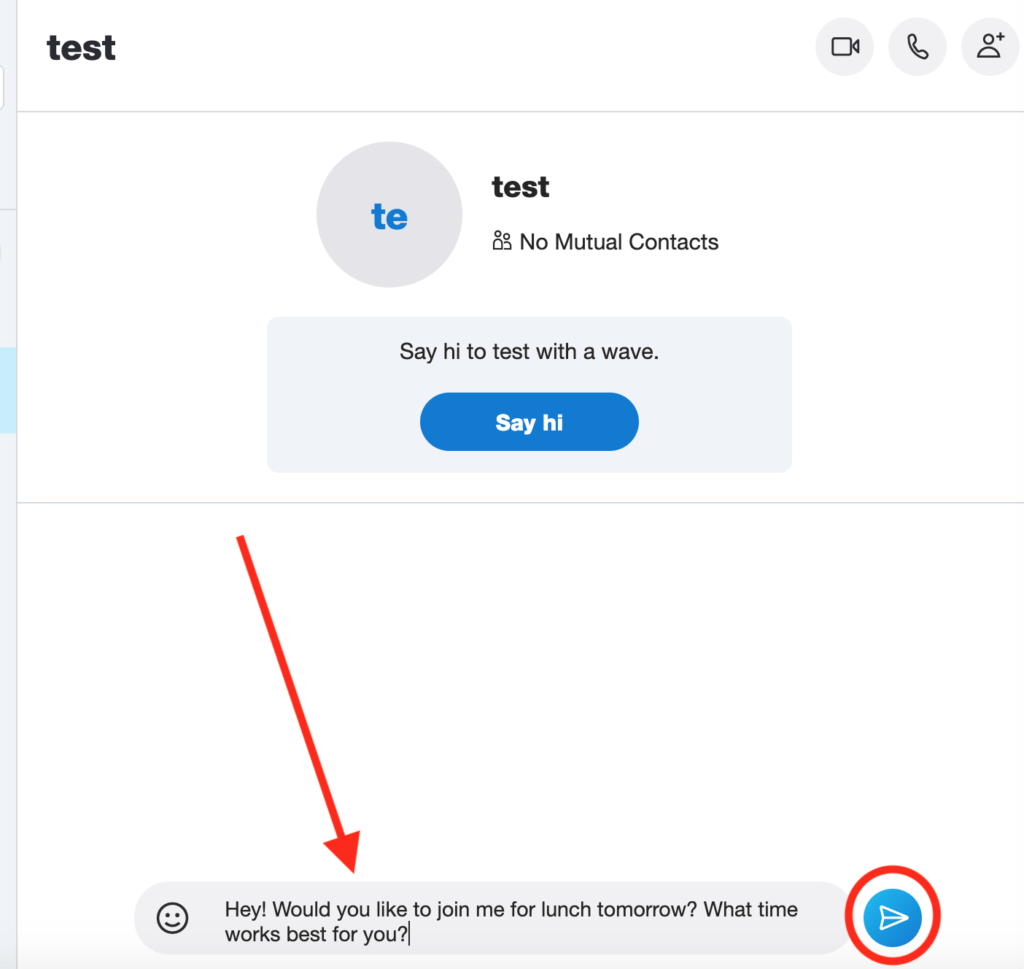1024x969 pixels.
Task: Start a video call with test
Action: click(845, 47)
